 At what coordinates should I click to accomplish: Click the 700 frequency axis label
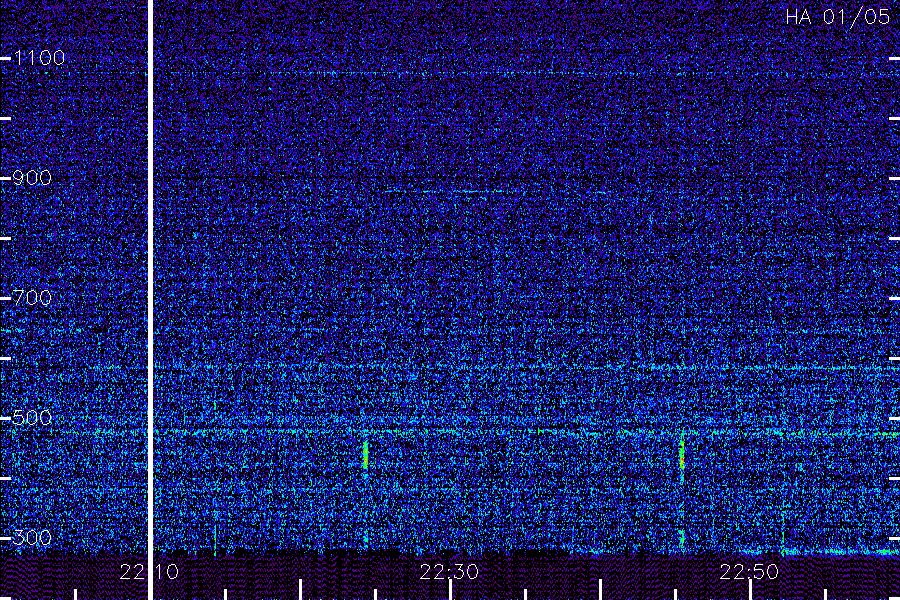(32, 297)
